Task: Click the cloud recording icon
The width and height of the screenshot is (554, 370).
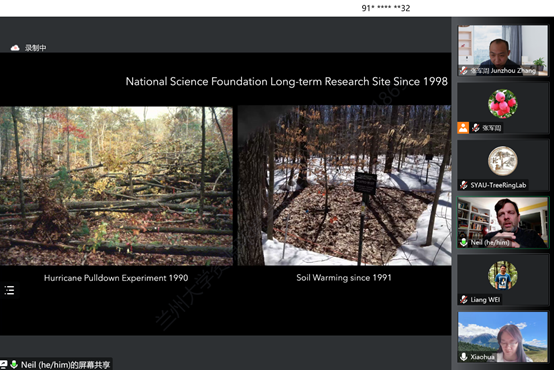Action: tap(15, 48)
